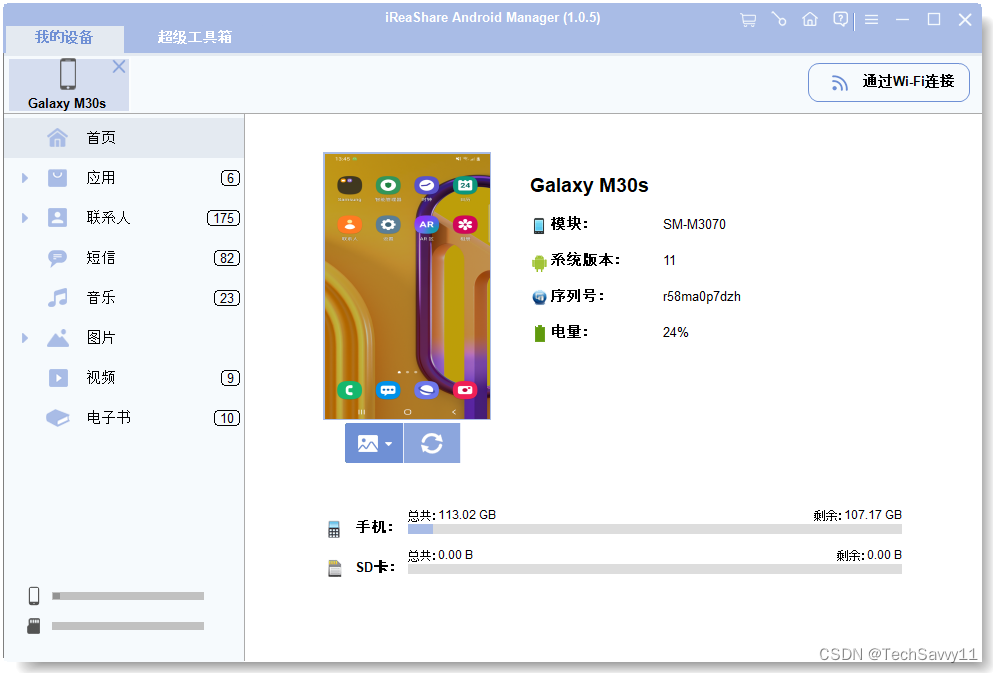Select the Galaxy M30s device tab
The image size is (993, 673).
pos(68,84)
